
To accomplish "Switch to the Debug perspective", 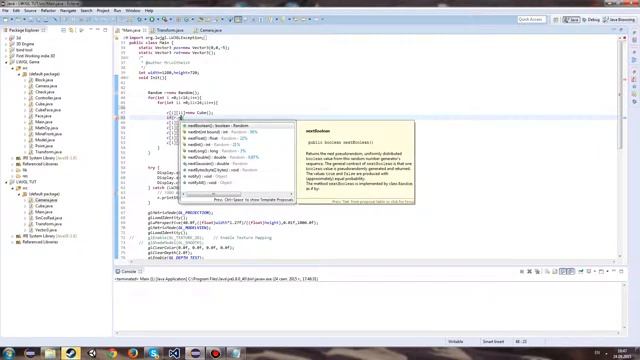I will click(591, 20).
